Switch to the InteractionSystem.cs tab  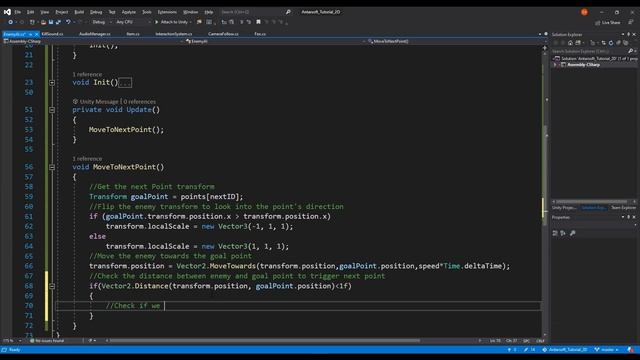point(173,34)
